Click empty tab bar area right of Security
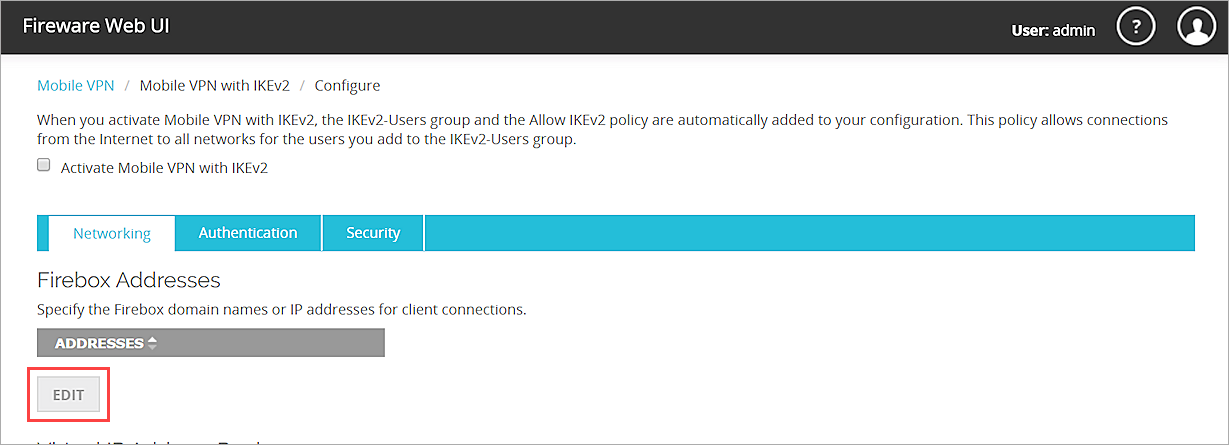The height and width of the screenshot is (445, 1229). (x=800, y=233)
